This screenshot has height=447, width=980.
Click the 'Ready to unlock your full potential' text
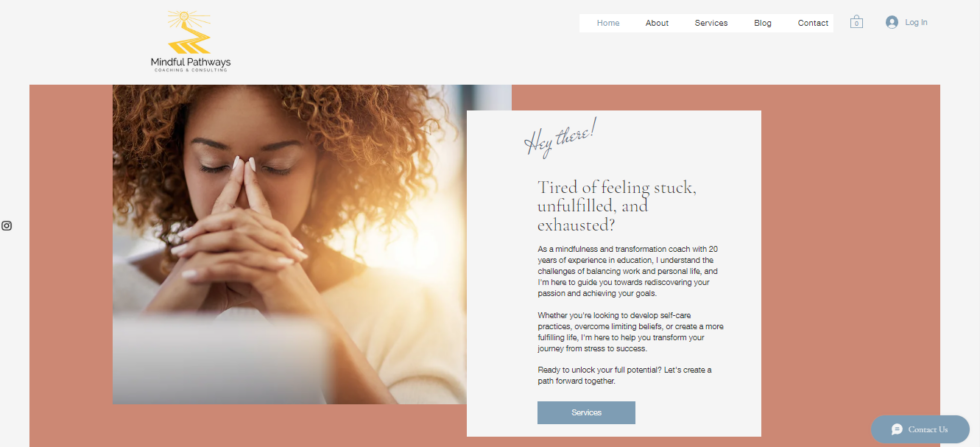624,375
